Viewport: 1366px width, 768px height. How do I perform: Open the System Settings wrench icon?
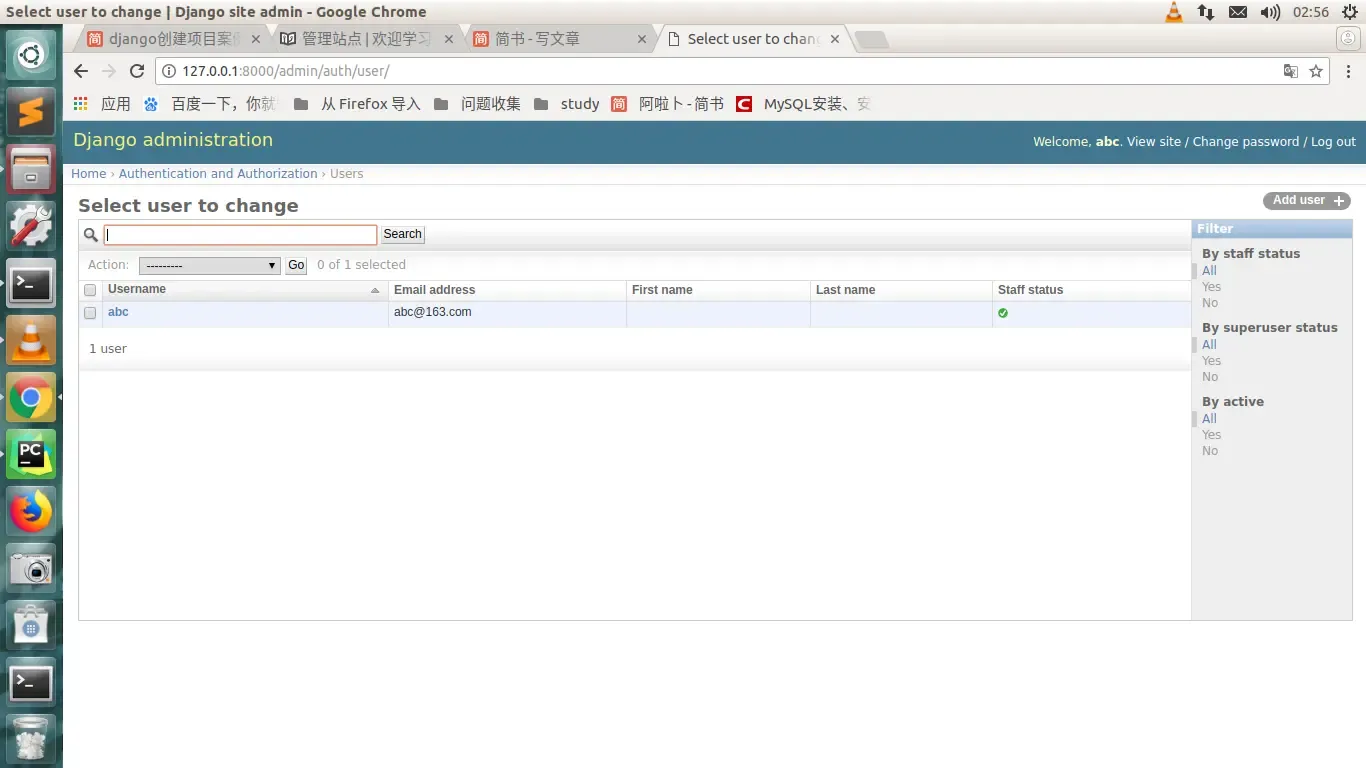[31, 227]
